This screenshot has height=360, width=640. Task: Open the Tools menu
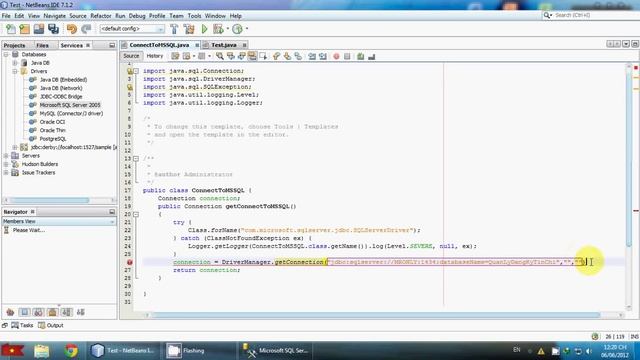(x=194, y=16)
